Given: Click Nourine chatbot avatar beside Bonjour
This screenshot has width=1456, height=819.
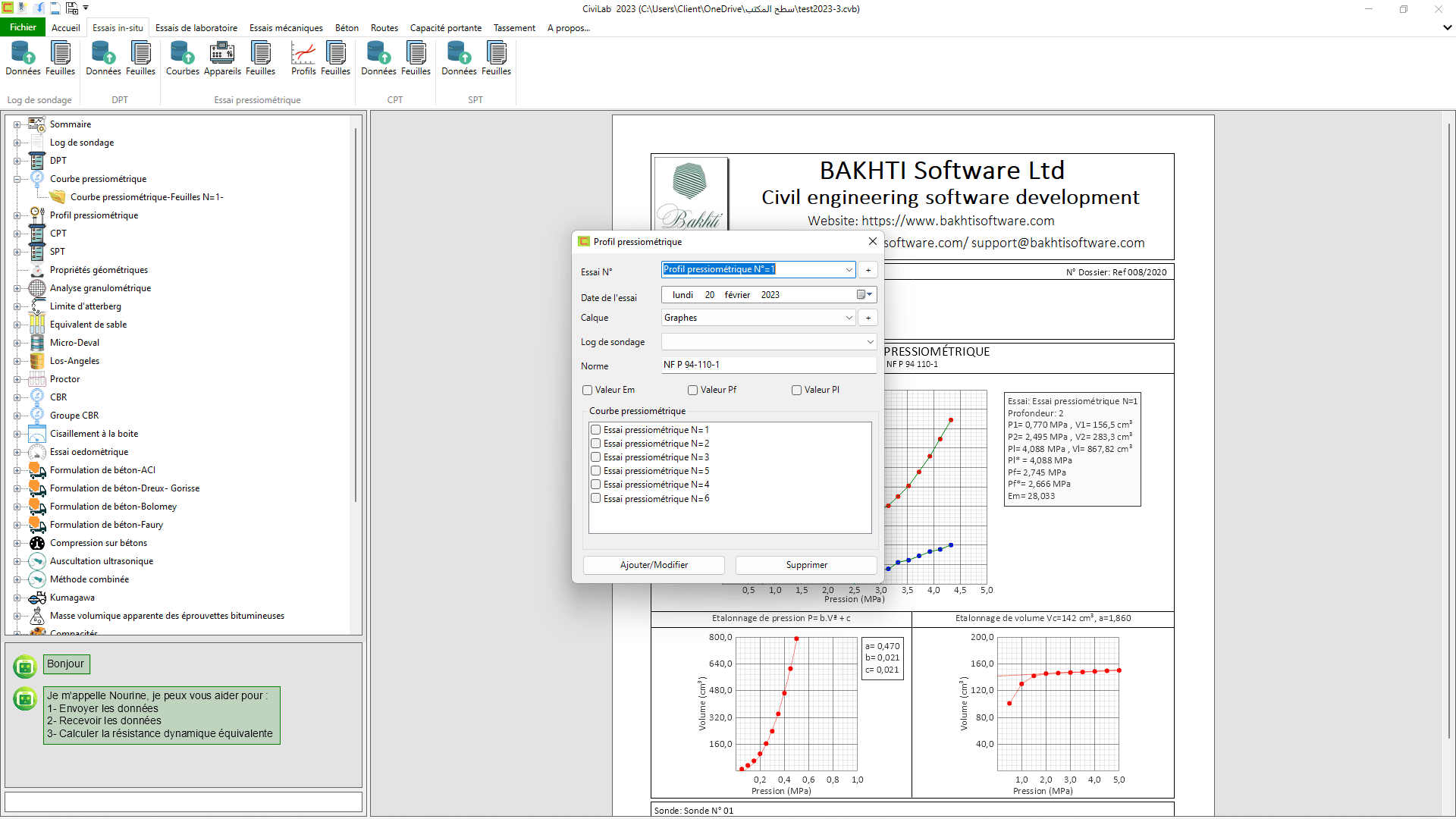Looking at the screenshot, I should point(25,667).
